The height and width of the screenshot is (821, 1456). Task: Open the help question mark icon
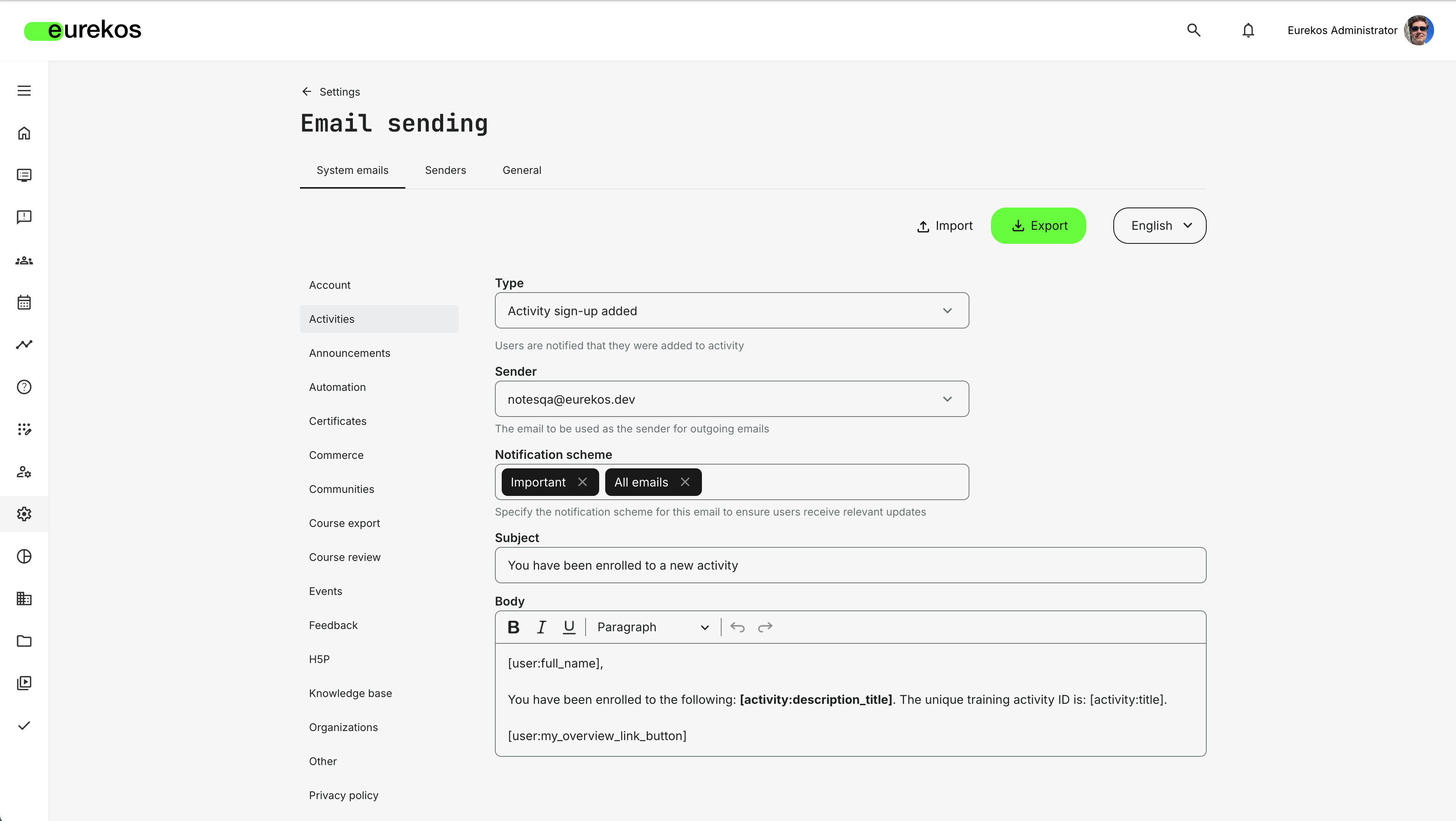(x=24, y=387)
